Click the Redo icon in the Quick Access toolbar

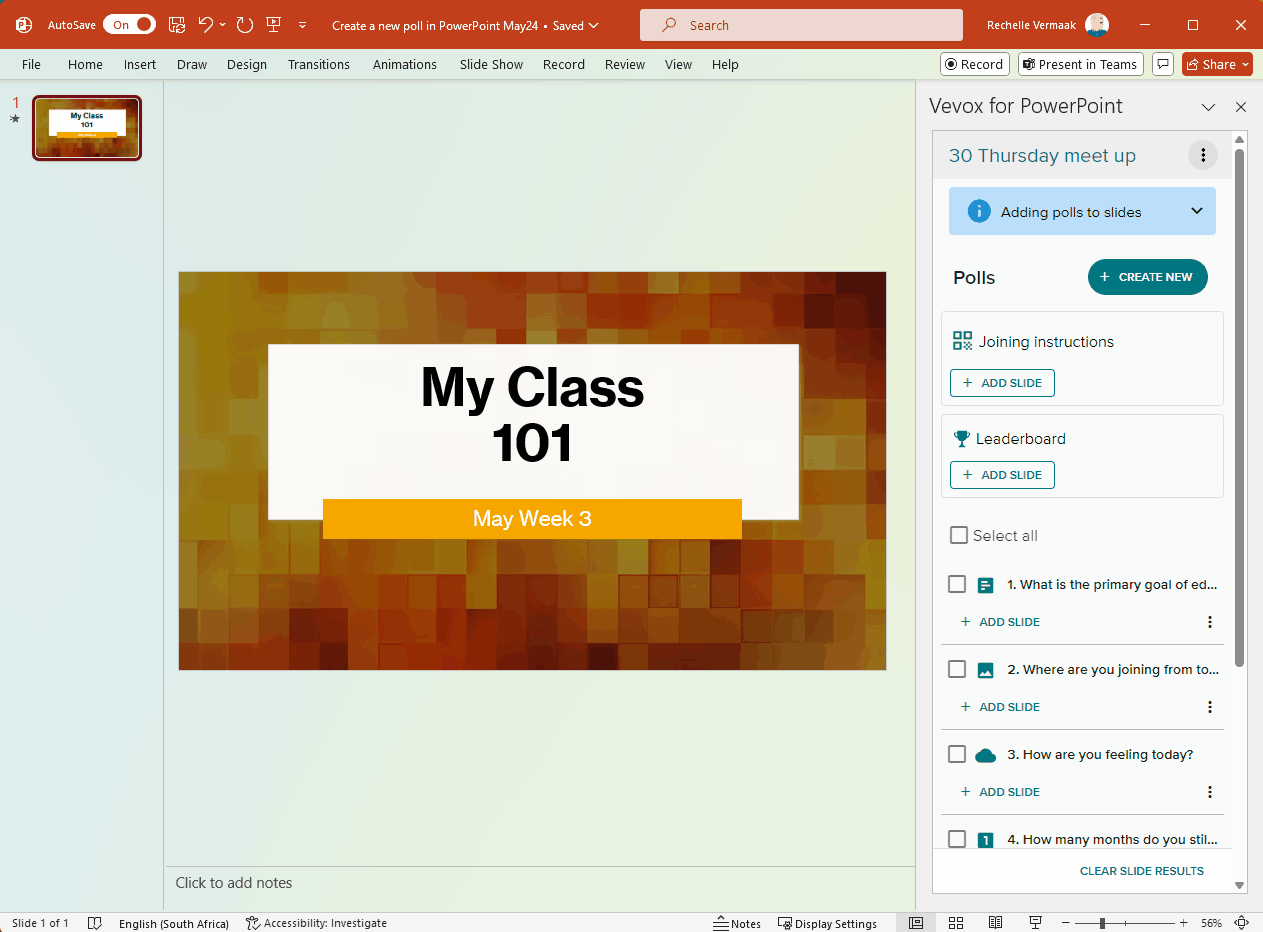(245, 25)
